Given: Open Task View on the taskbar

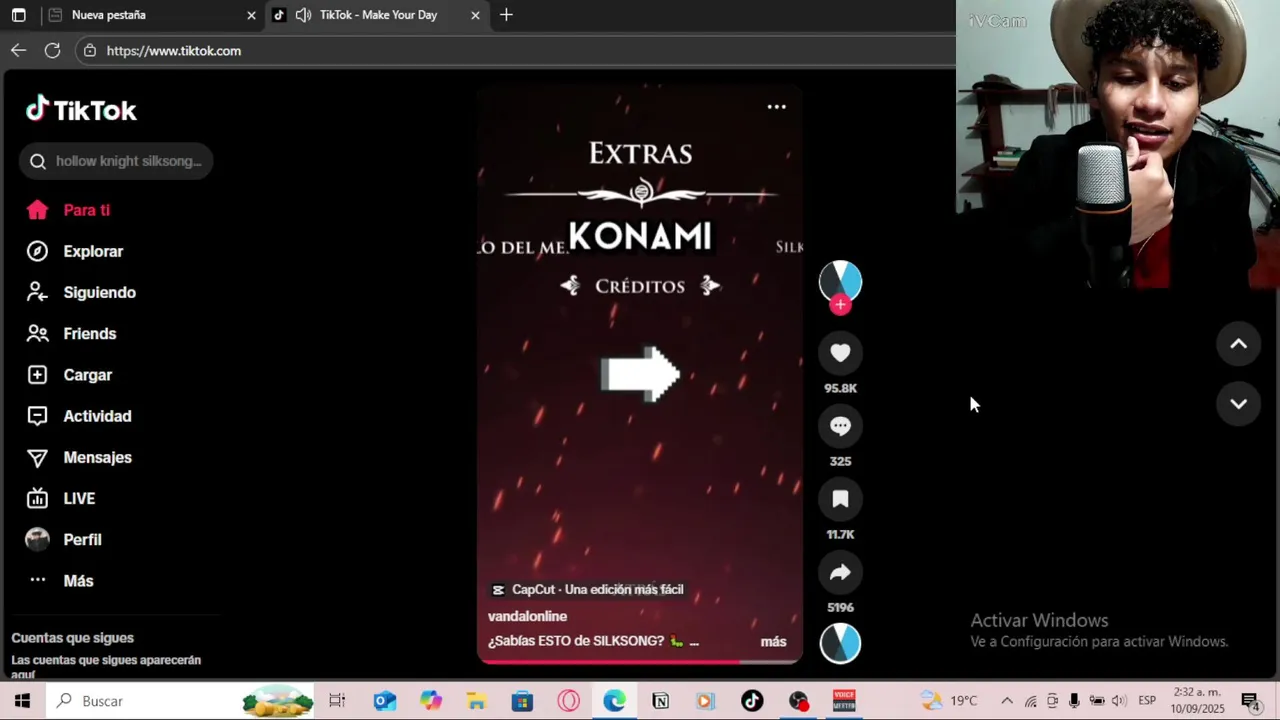Looking at the screenshot, I should pyautogui.click(x=337, y=701).
